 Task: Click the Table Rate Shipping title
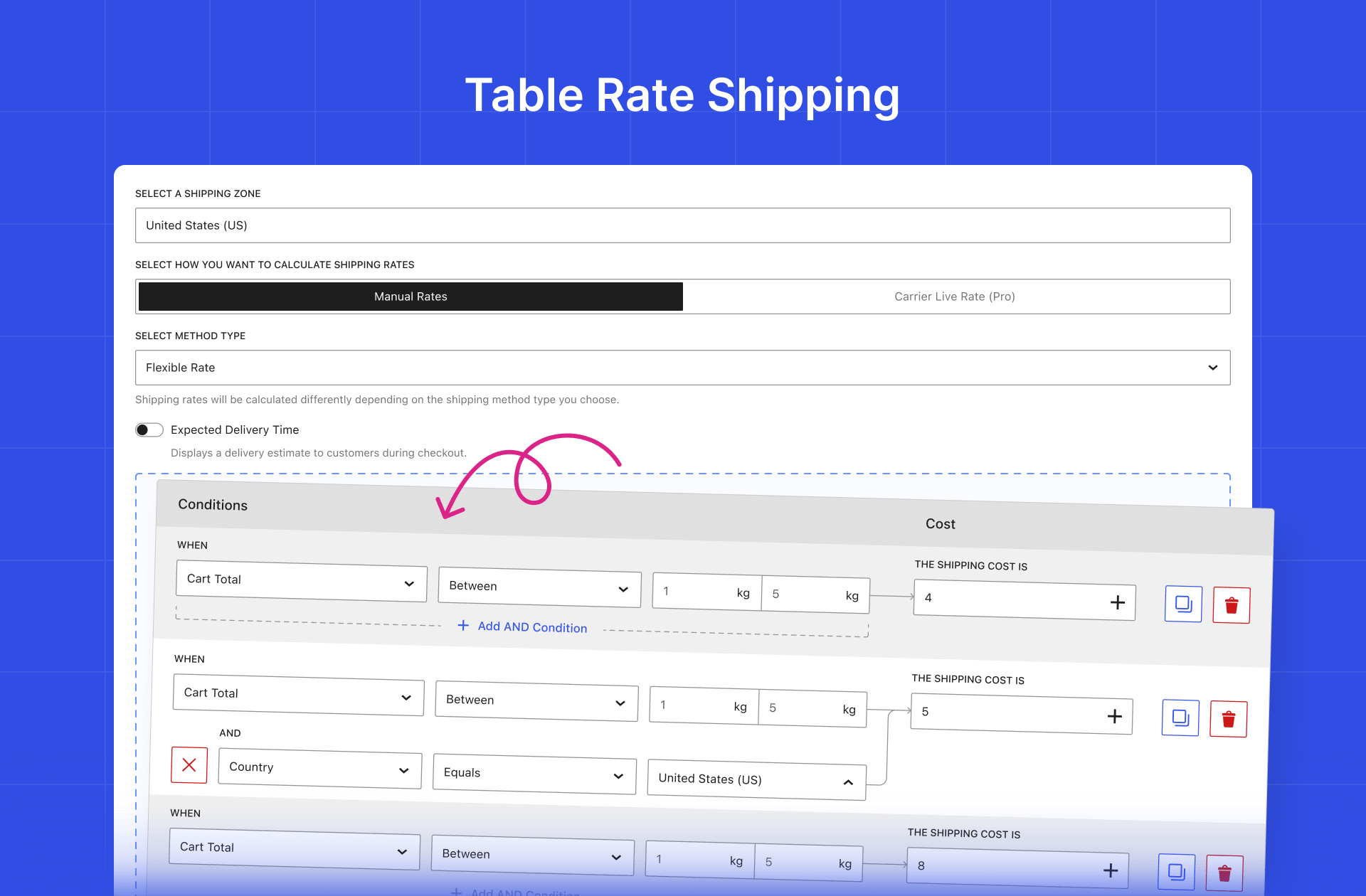[x=683, y=95]
